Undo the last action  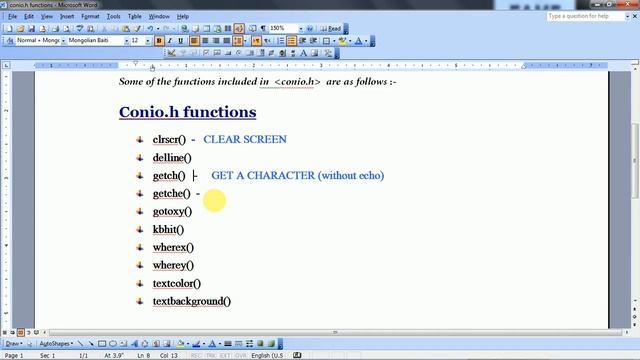tap(150, 29)
